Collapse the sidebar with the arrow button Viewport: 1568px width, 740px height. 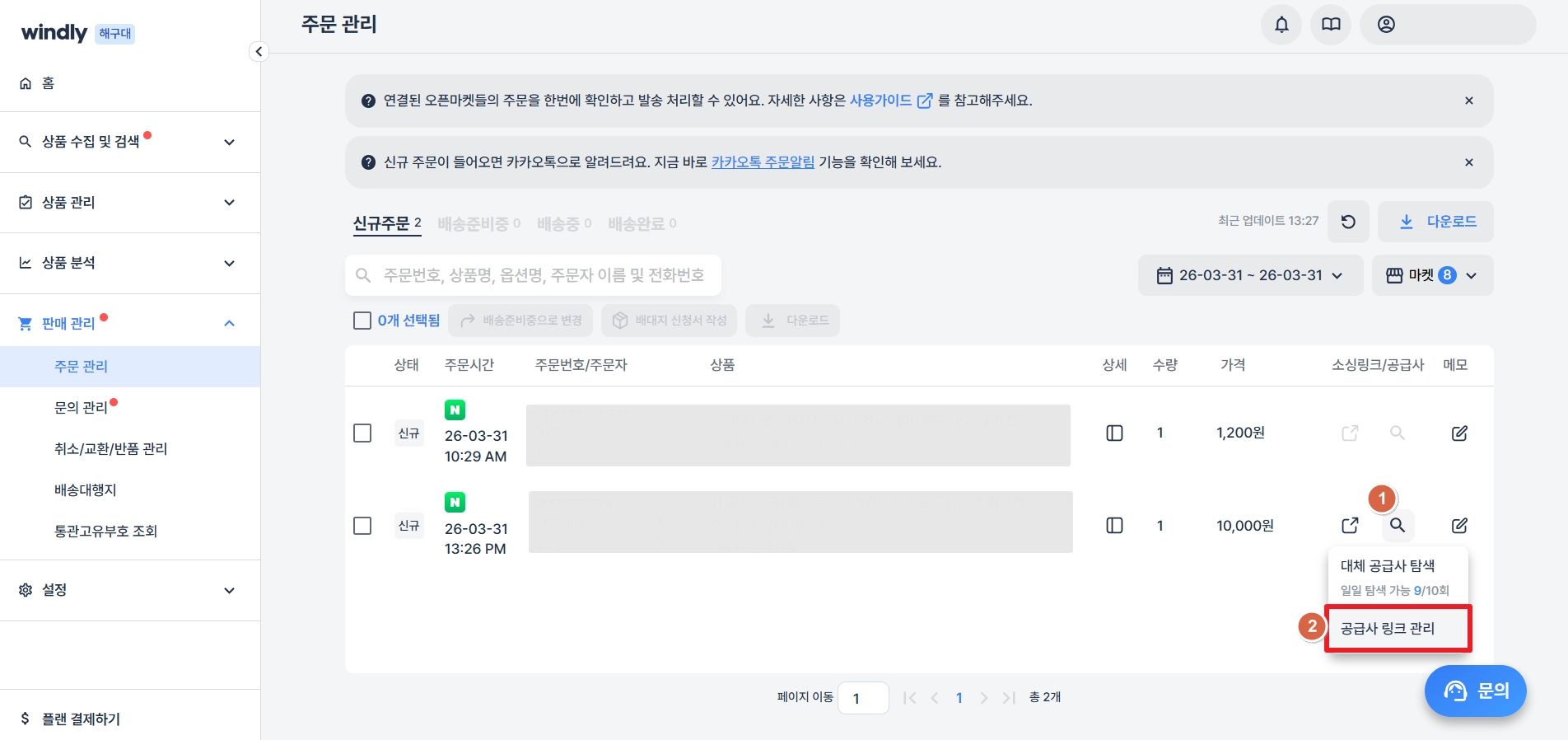(x=259, y=52)
